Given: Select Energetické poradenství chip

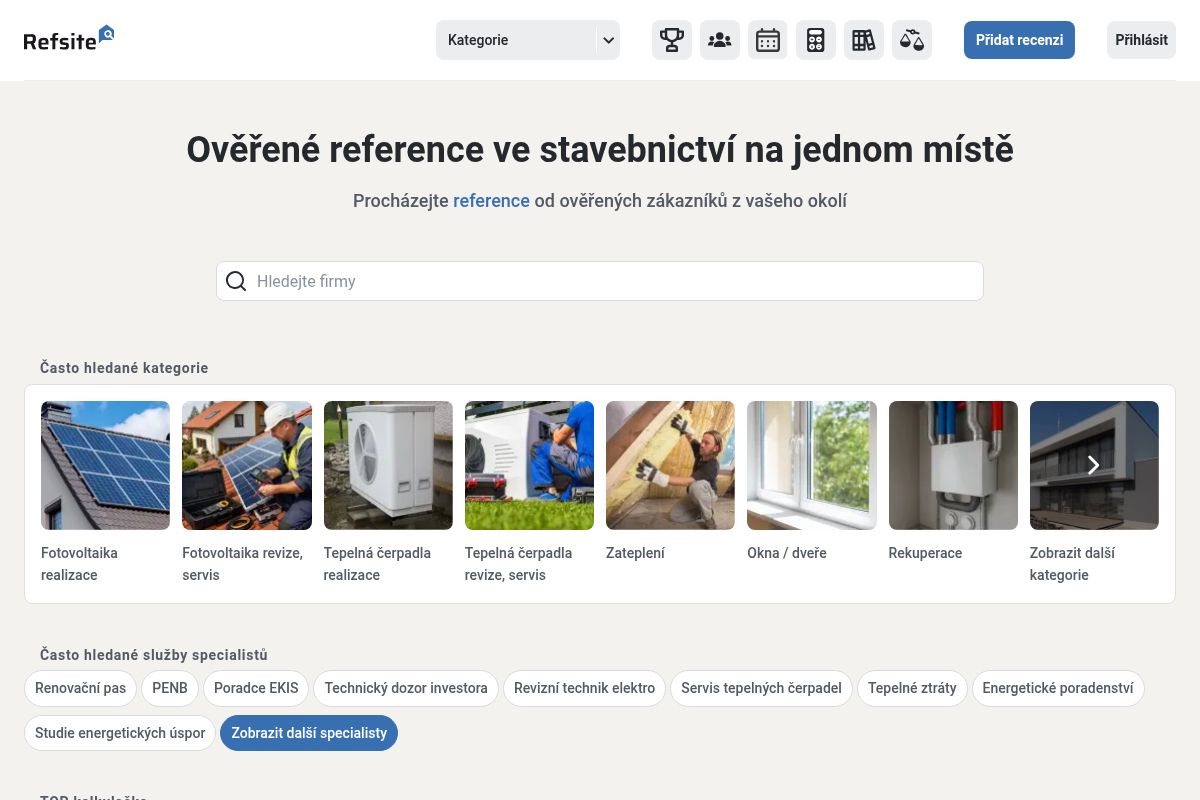Looking at the screenshot, I should coord(1058,688).
